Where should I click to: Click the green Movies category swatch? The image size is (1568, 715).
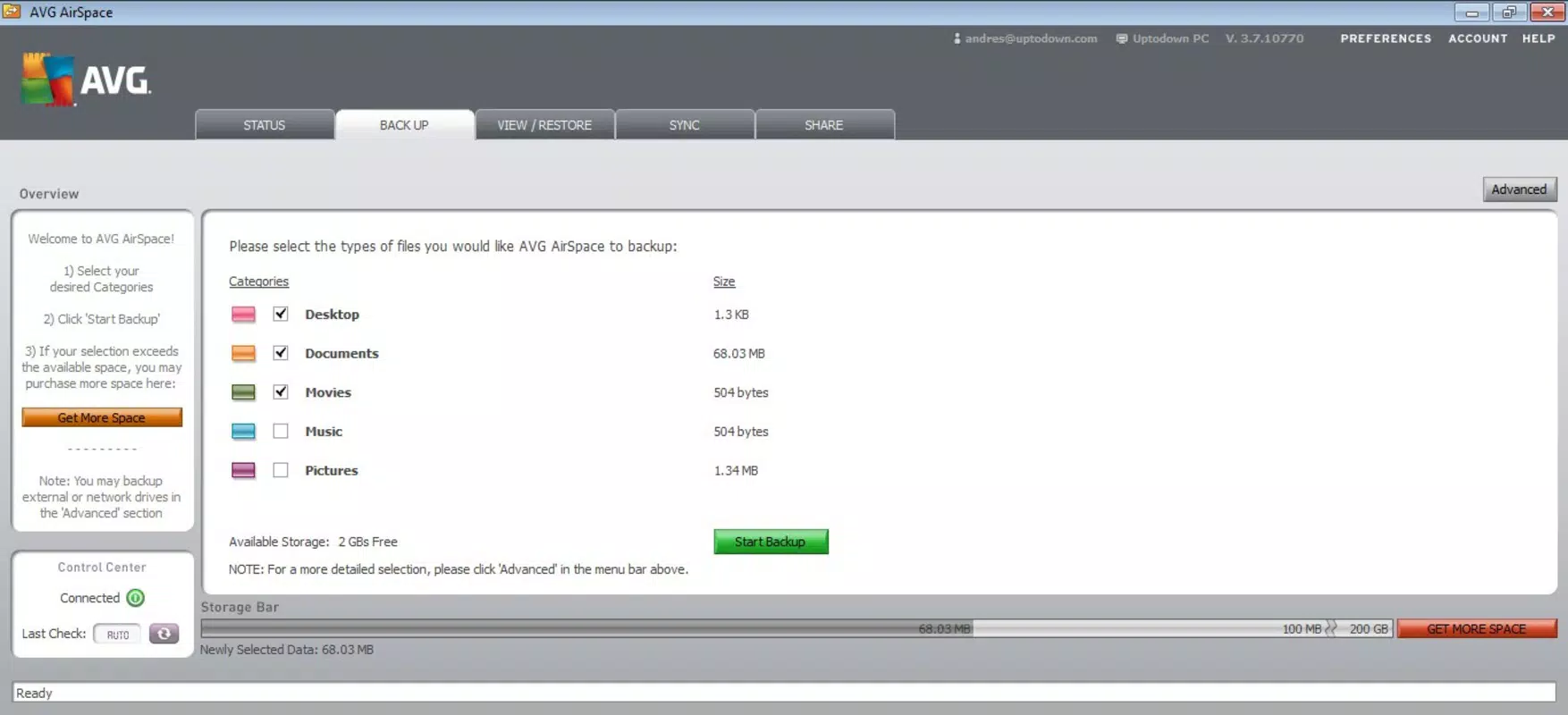pos(243,392)
